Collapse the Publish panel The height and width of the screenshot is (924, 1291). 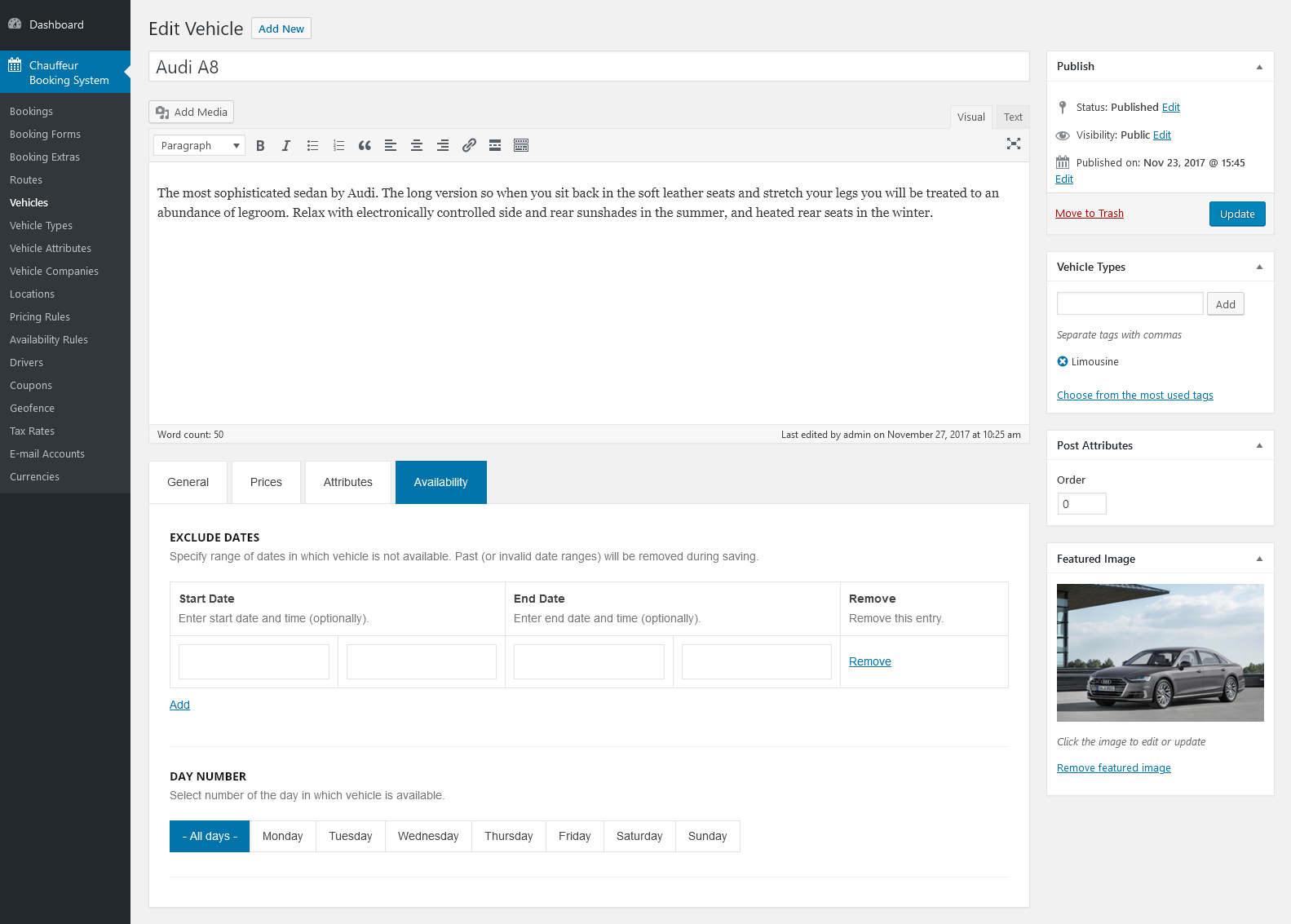click(1259, 67)
